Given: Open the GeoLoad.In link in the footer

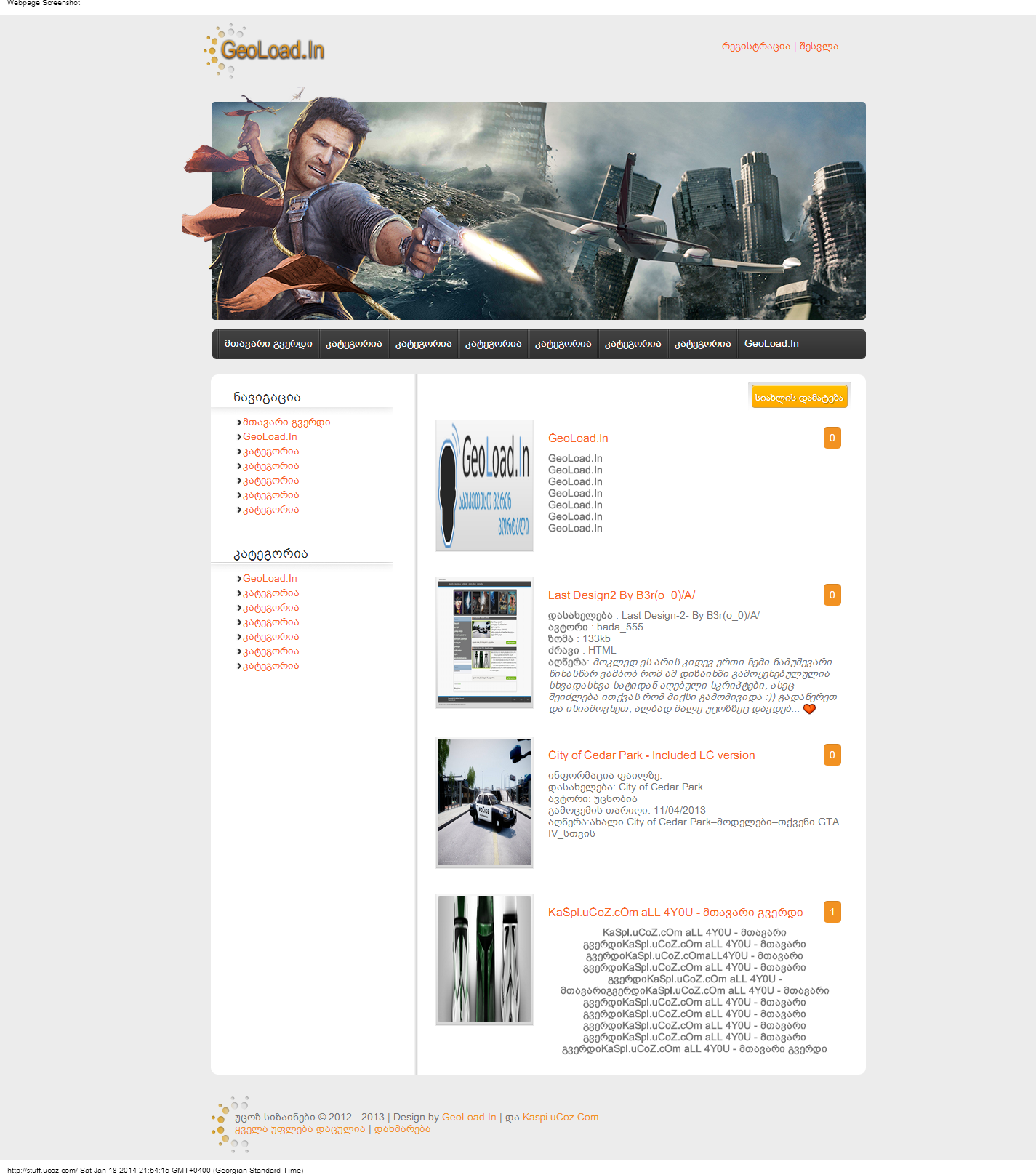Looking at the screenshot, I should click(469, 1118).
